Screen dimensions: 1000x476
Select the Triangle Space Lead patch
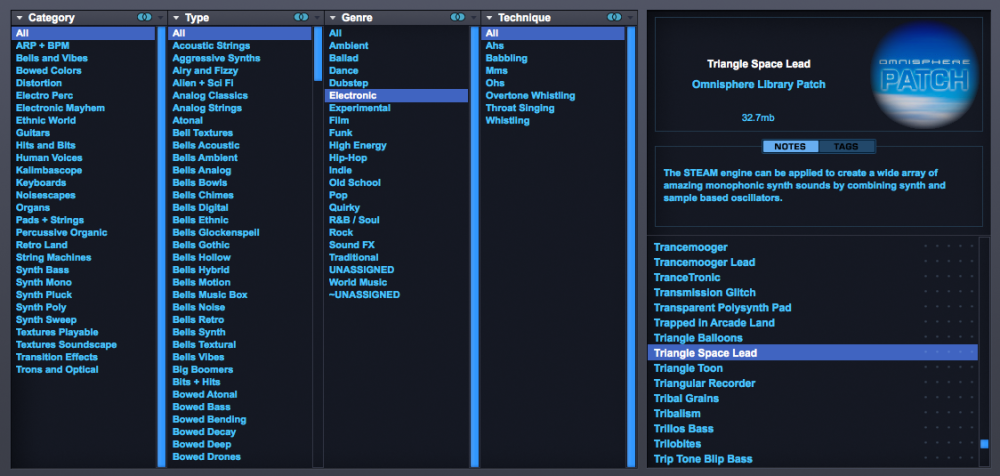click(812, 353)
